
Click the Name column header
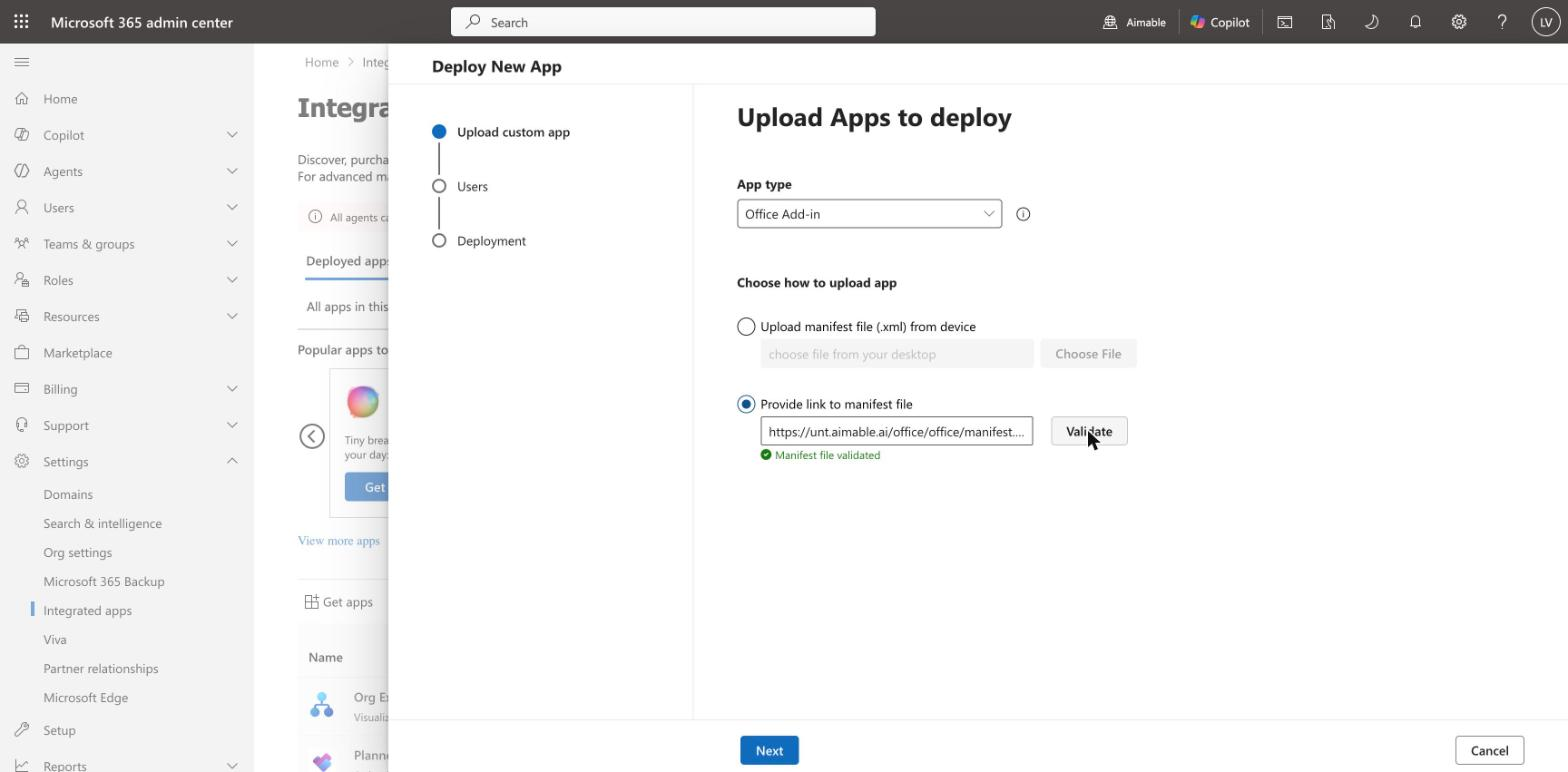pyautogui.click(x=326, y=657)
